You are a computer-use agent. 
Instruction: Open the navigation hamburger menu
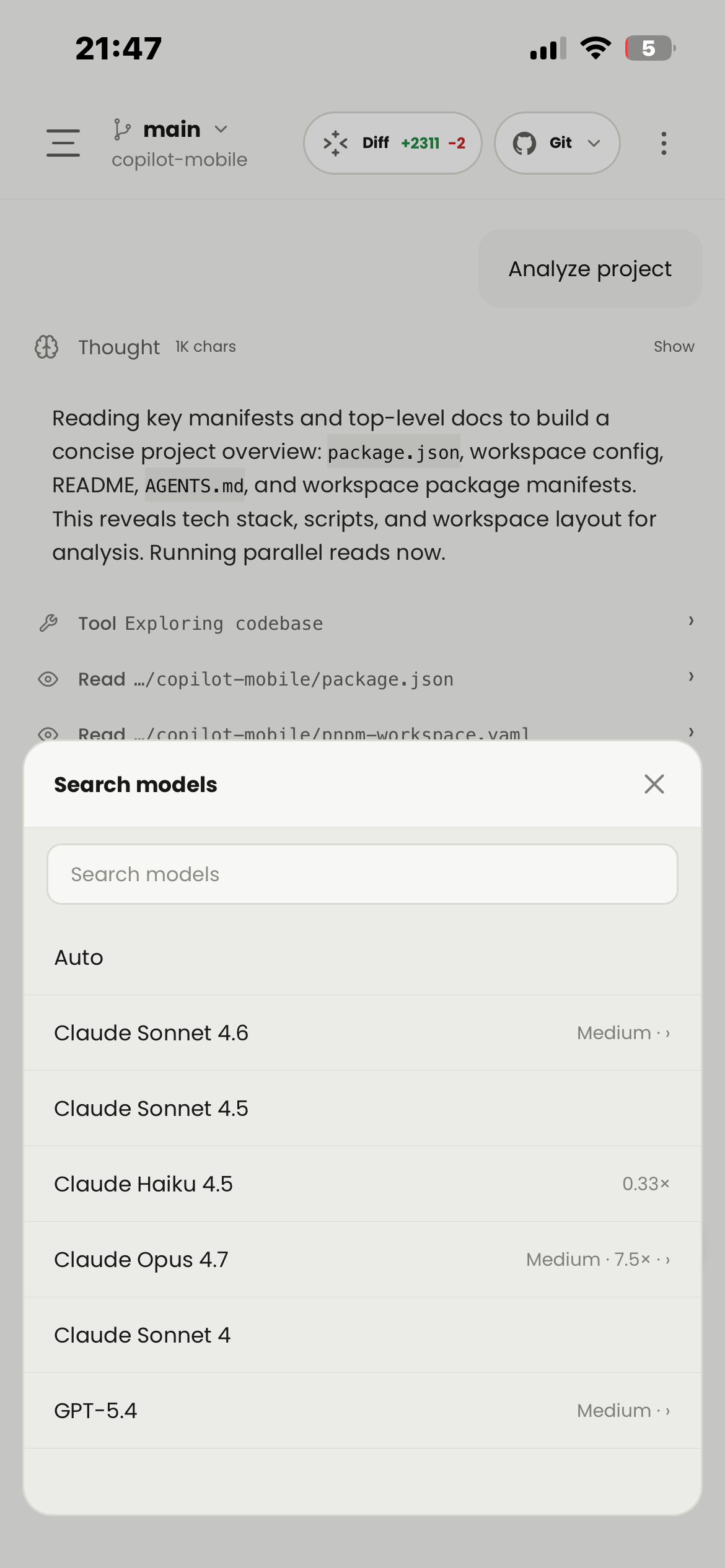point(63,142)
